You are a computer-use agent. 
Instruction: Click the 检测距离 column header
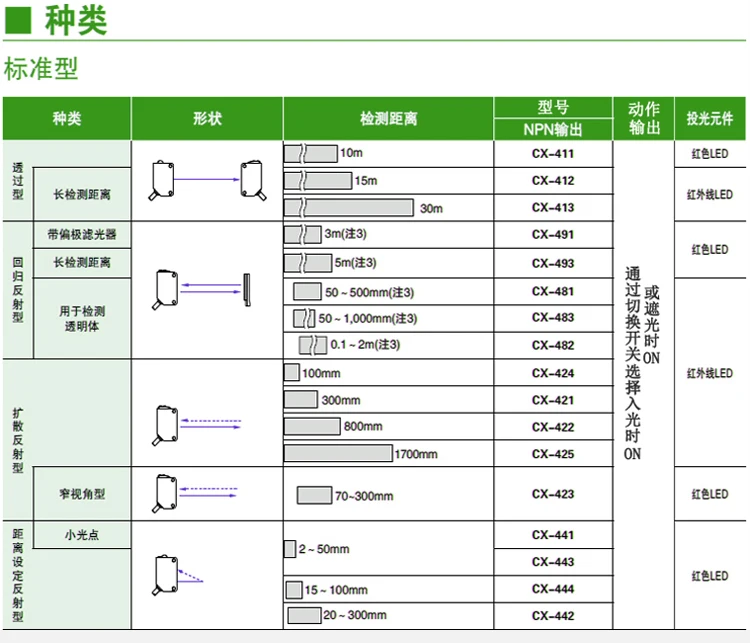pyautogui.click(x=388, y=118)
